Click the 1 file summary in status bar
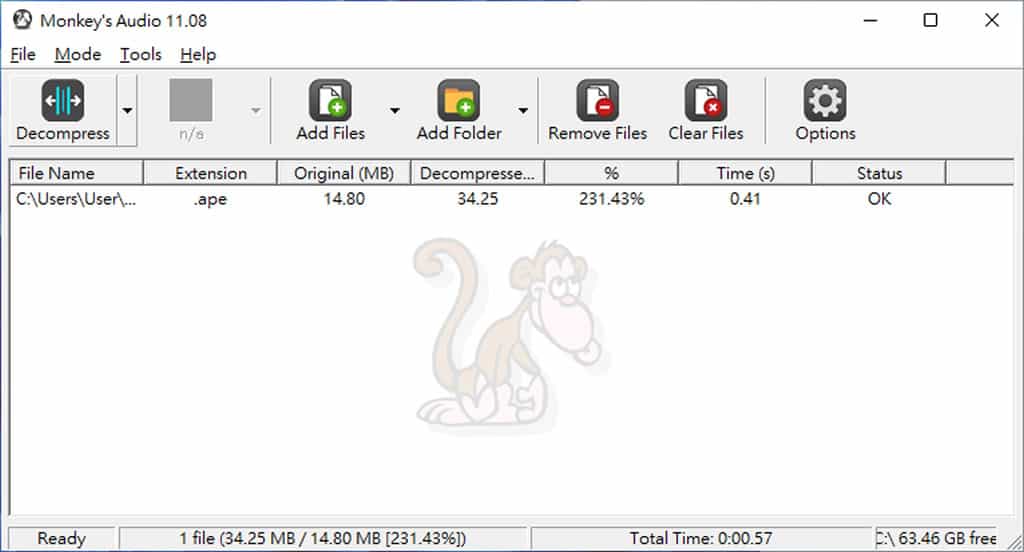 323,538
